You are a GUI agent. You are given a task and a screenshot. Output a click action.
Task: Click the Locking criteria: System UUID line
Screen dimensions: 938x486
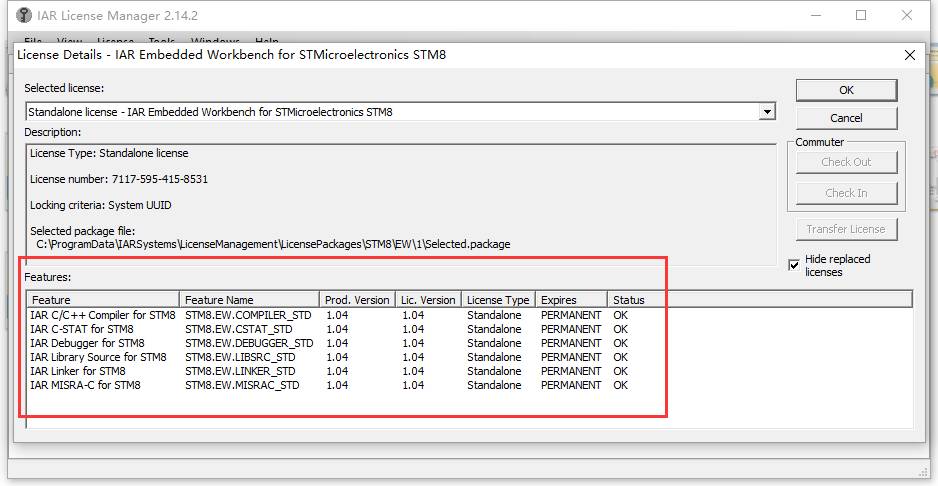coord(100,205)
